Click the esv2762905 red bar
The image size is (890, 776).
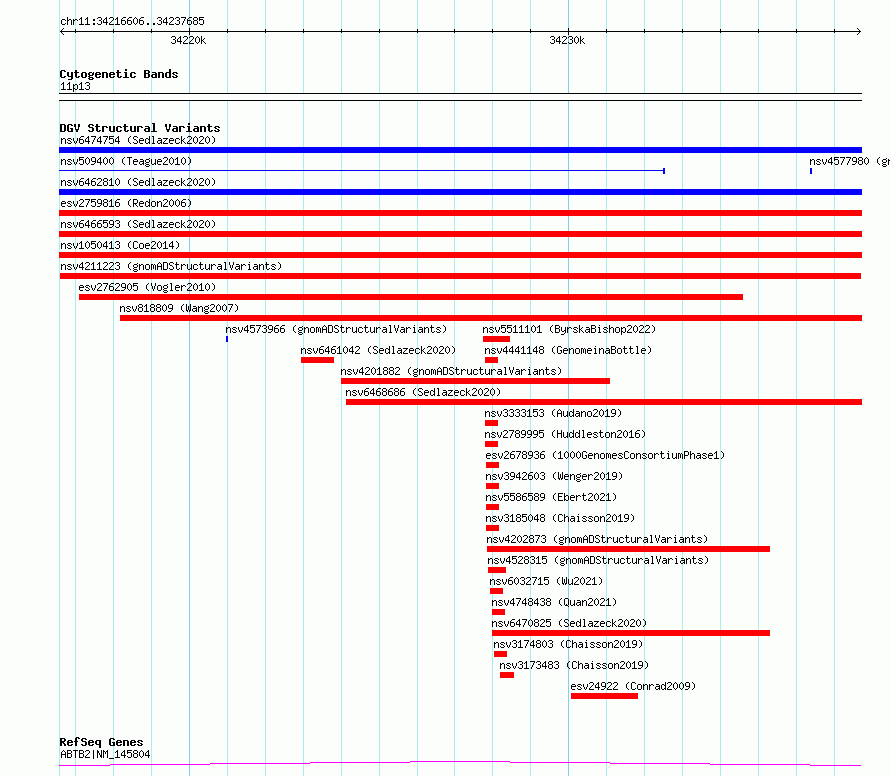(x=411, y=297)
